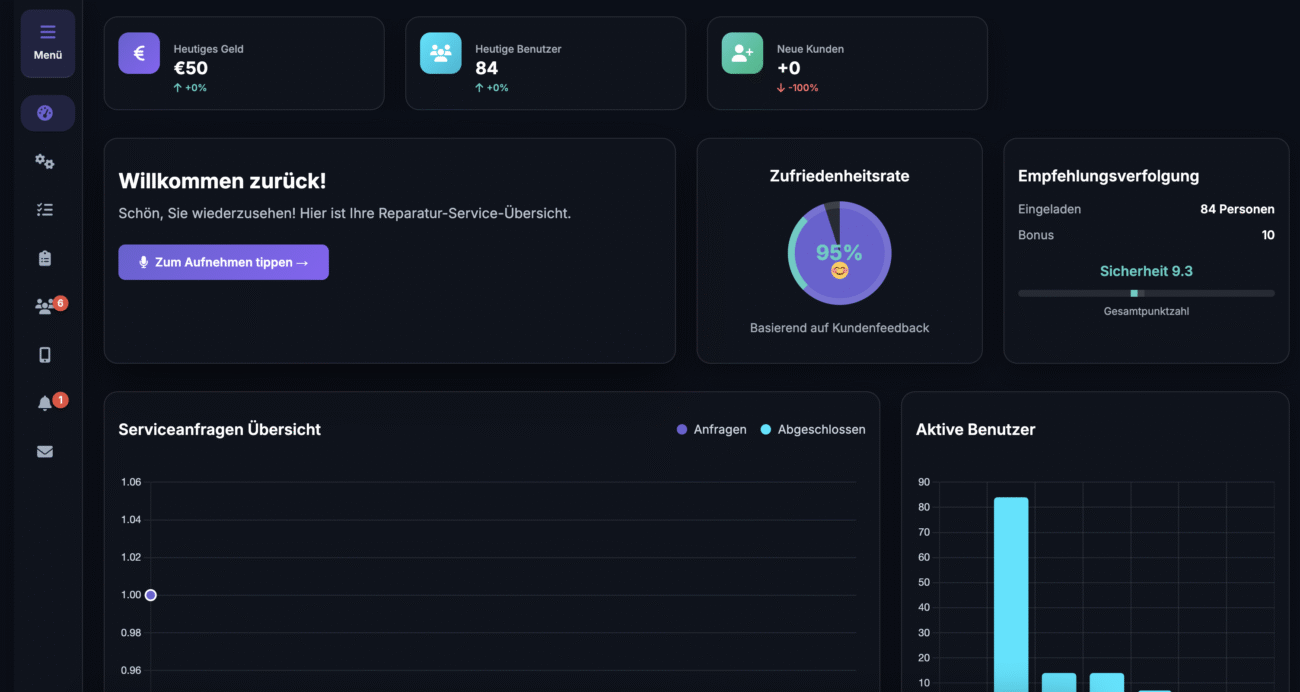Click the Zufriedenheitsrate title
Viewport: 1300px width, 692px height.
(840, 176)
